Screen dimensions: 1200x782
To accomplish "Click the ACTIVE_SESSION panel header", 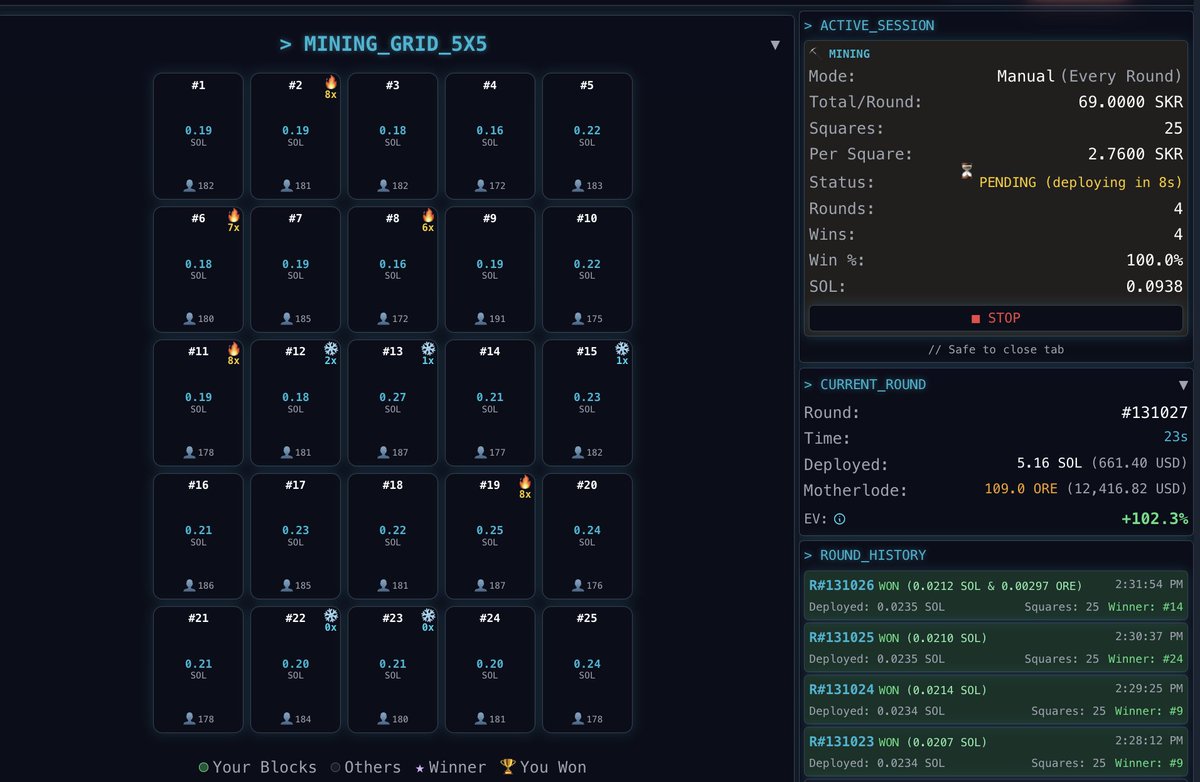I will (x=870, y=25).
